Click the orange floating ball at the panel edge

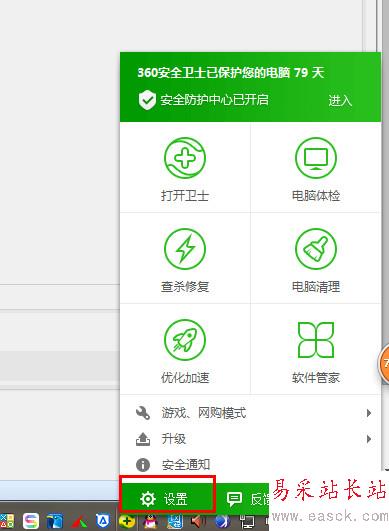coord(384,364)
